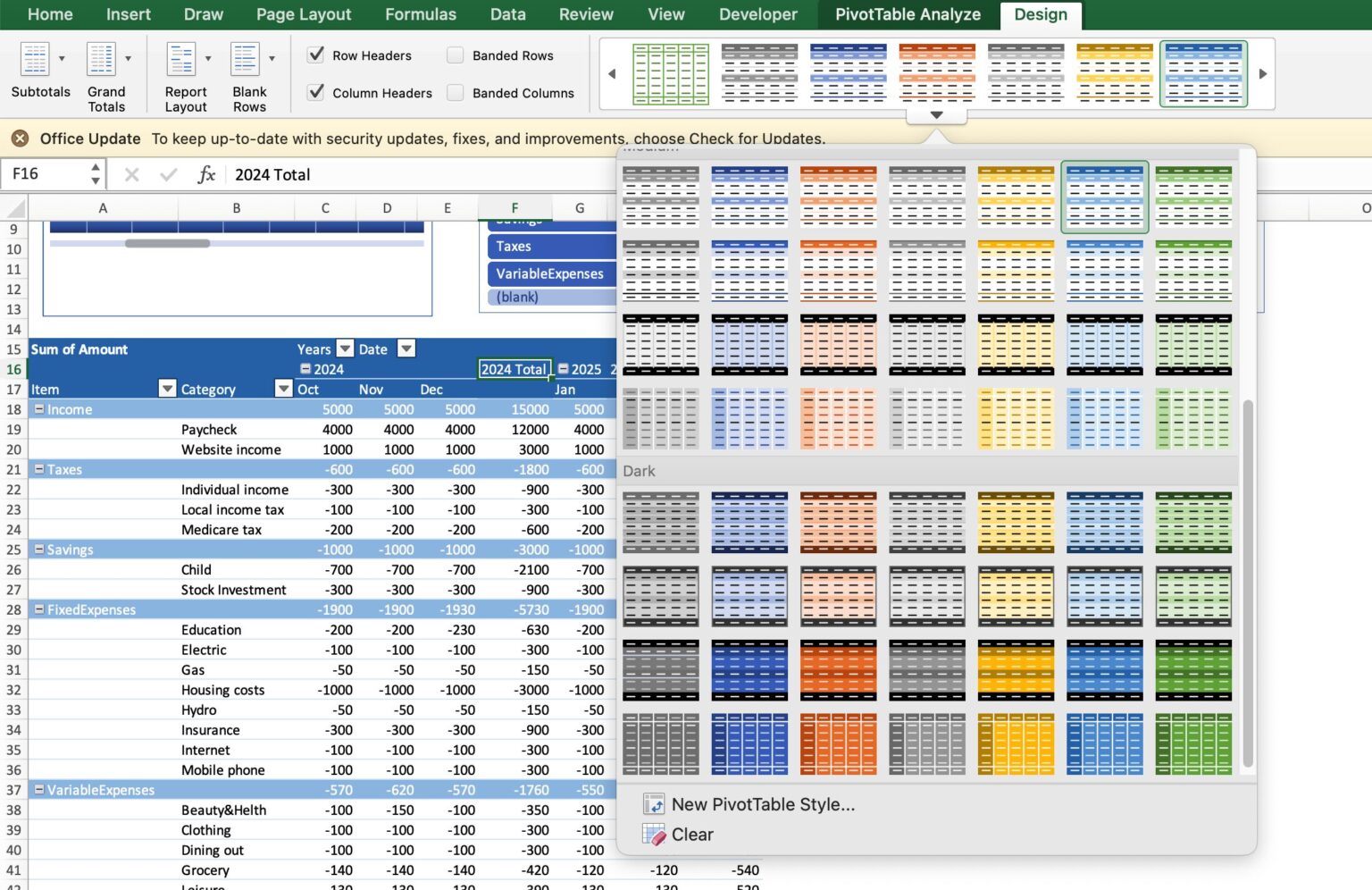Toggle the Row Headers checkbox

point(316,55)
